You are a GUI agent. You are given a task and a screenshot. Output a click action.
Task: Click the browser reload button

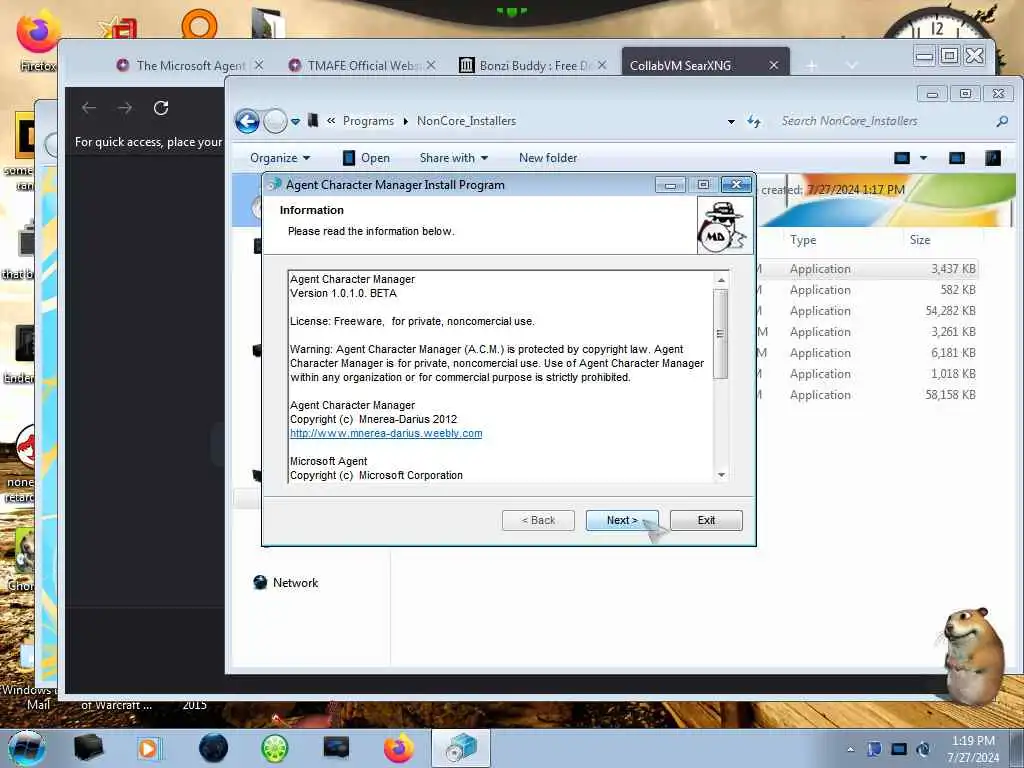(161, 108)
